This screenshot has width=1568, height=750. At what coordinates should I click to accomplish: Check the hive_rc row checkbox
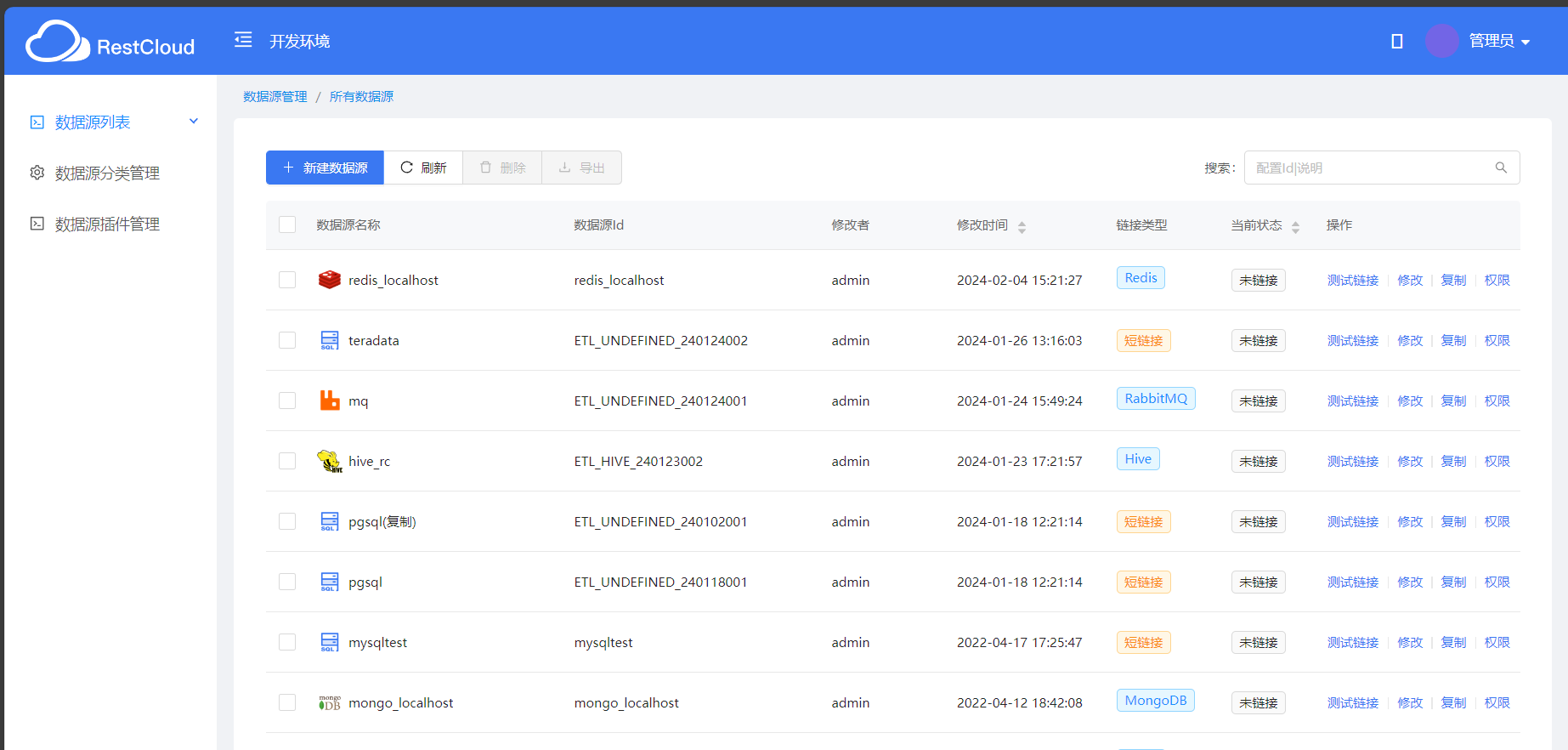click(x=287, y=461)
